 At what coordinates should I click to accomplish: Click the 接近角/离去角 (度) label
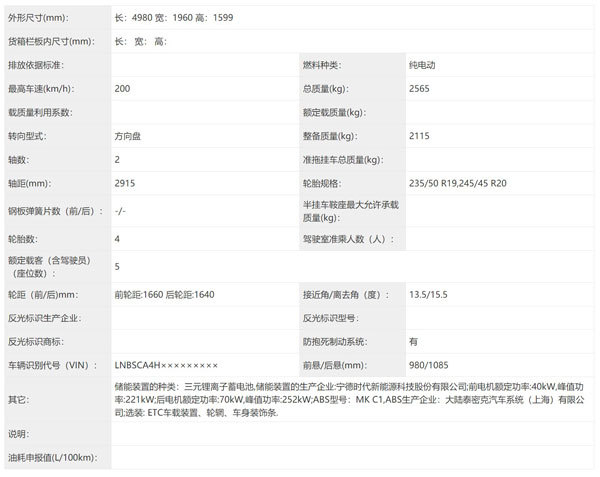(346, 295)
